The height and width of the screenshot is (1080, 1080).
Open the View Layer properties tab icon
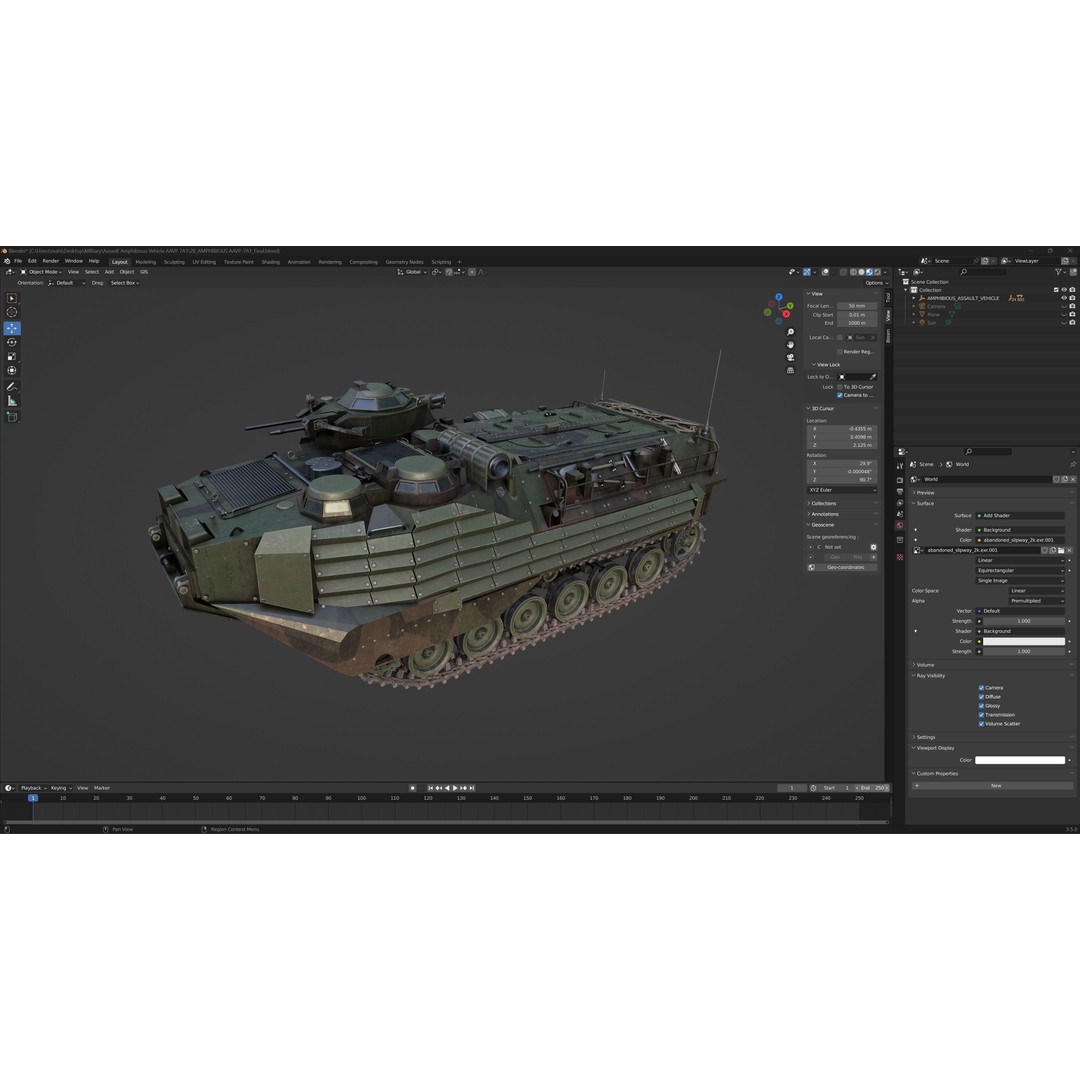click(x=900, y=503)
